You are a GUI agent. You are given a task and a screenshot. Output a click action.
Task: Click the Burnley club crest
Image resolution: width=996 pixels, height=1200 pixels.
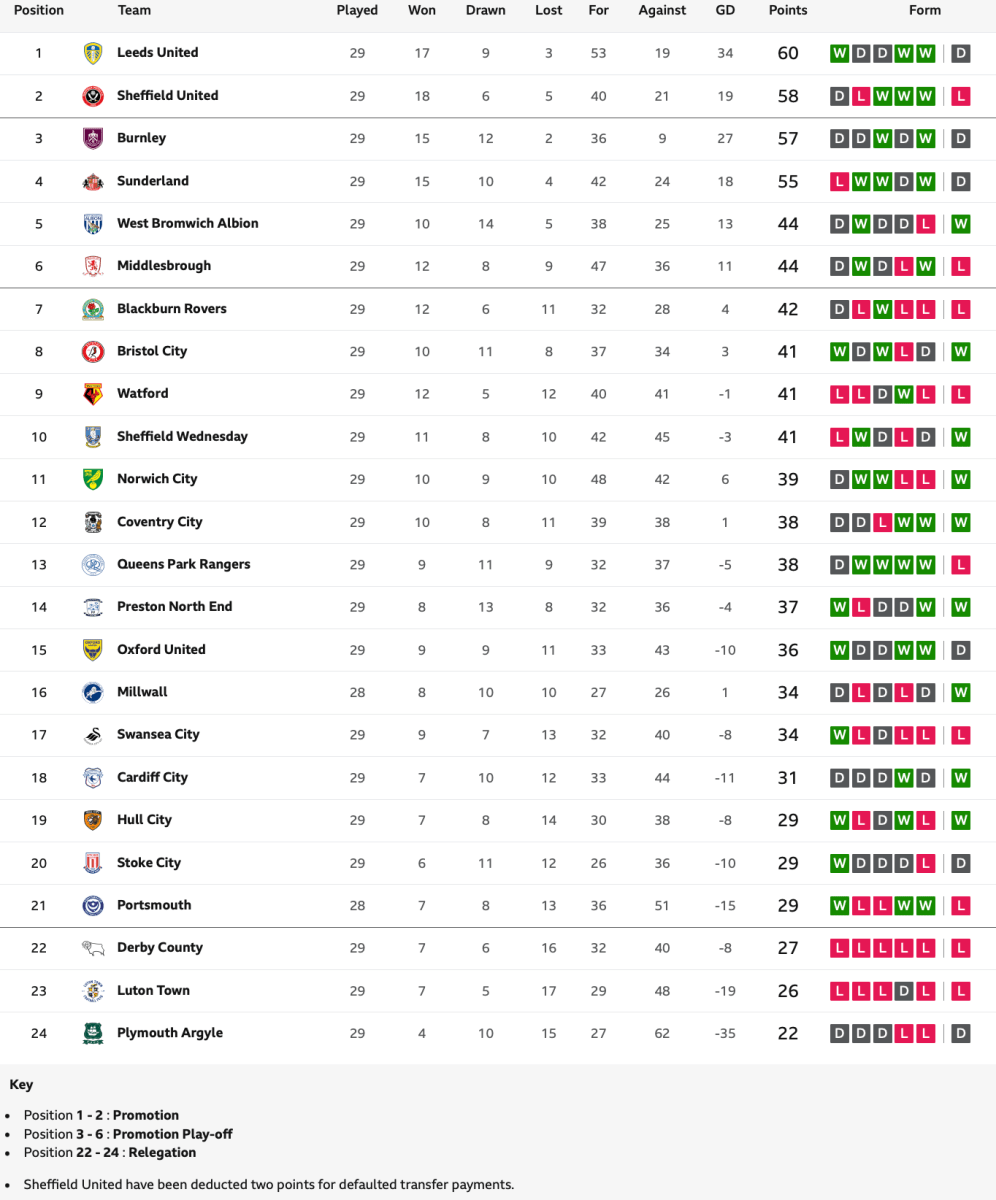coord(93,139)
